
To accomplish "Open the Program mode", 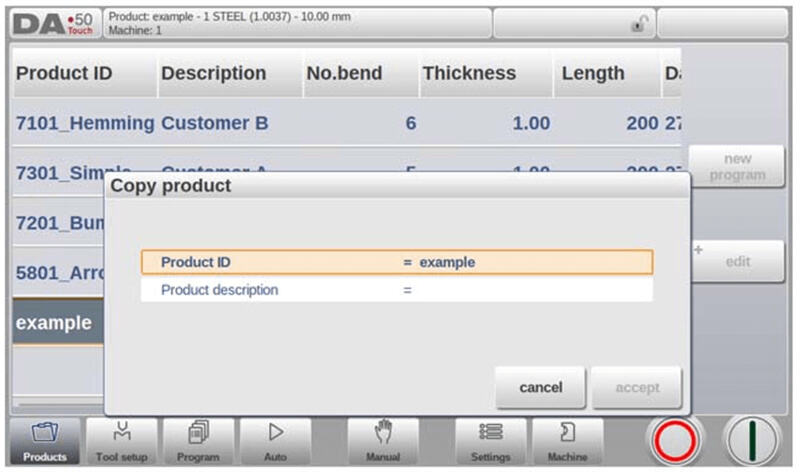I will tap(197, 441).
